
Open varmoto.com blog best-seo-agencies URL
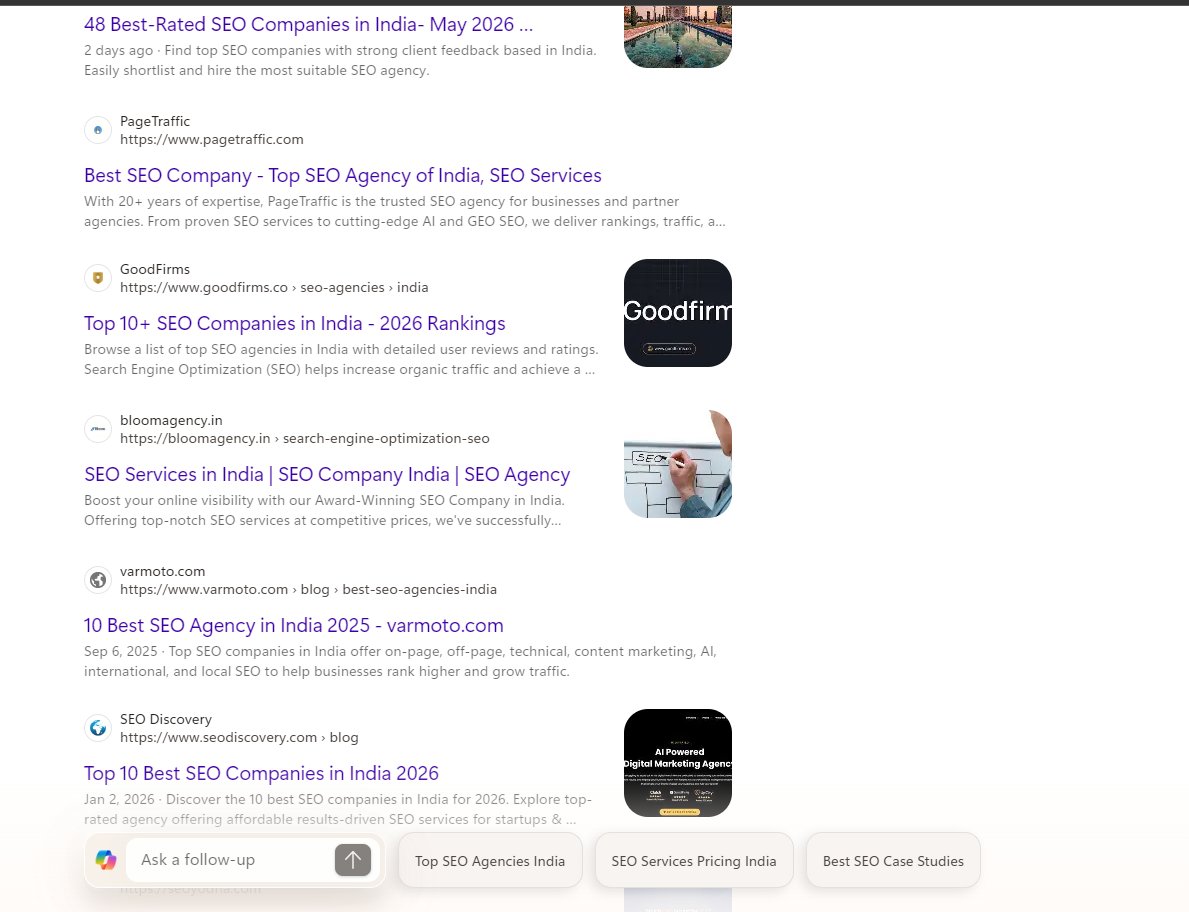tap(308, 589)
